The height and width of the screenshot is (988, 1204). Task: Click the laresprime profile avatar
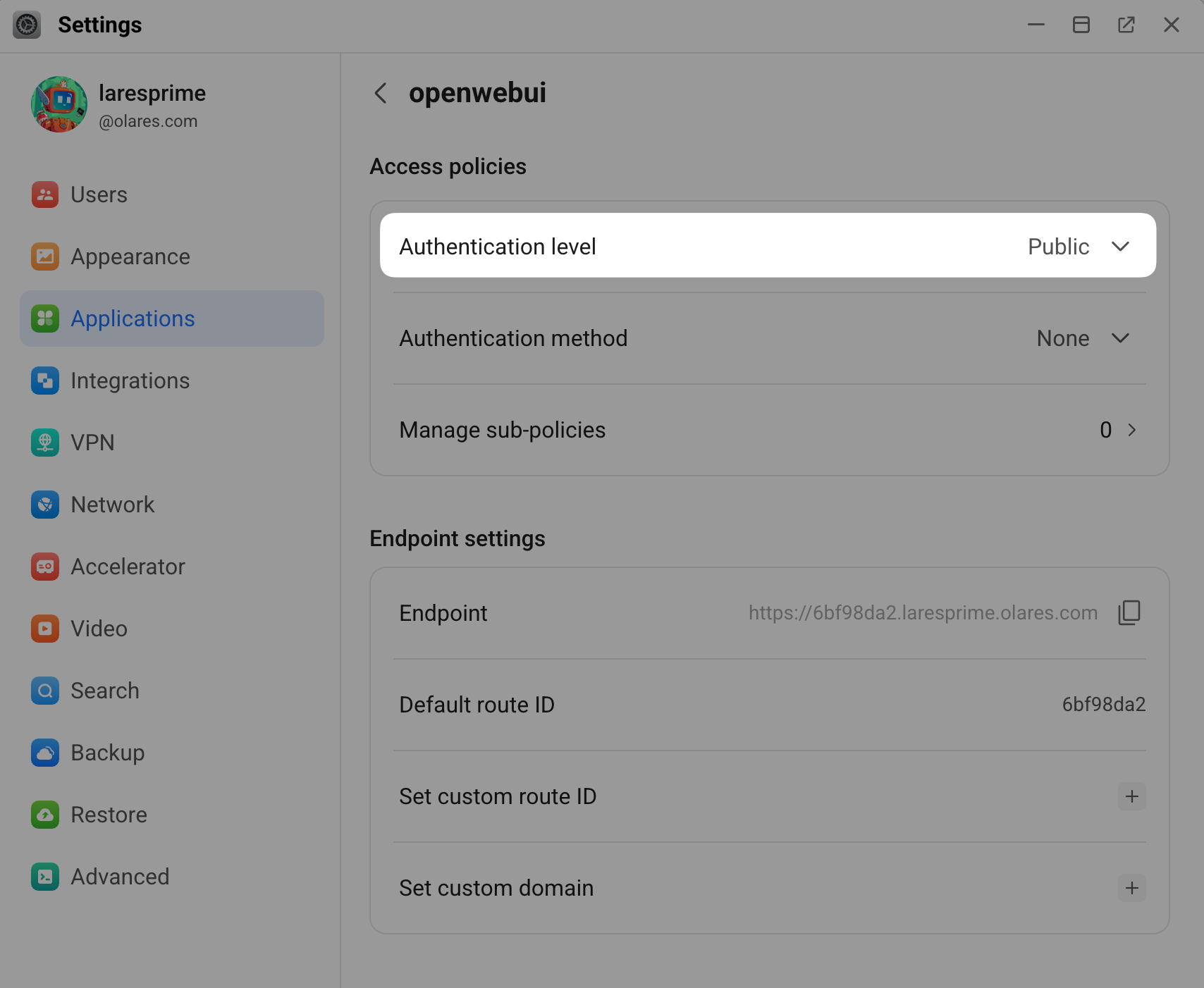point(59,104)
